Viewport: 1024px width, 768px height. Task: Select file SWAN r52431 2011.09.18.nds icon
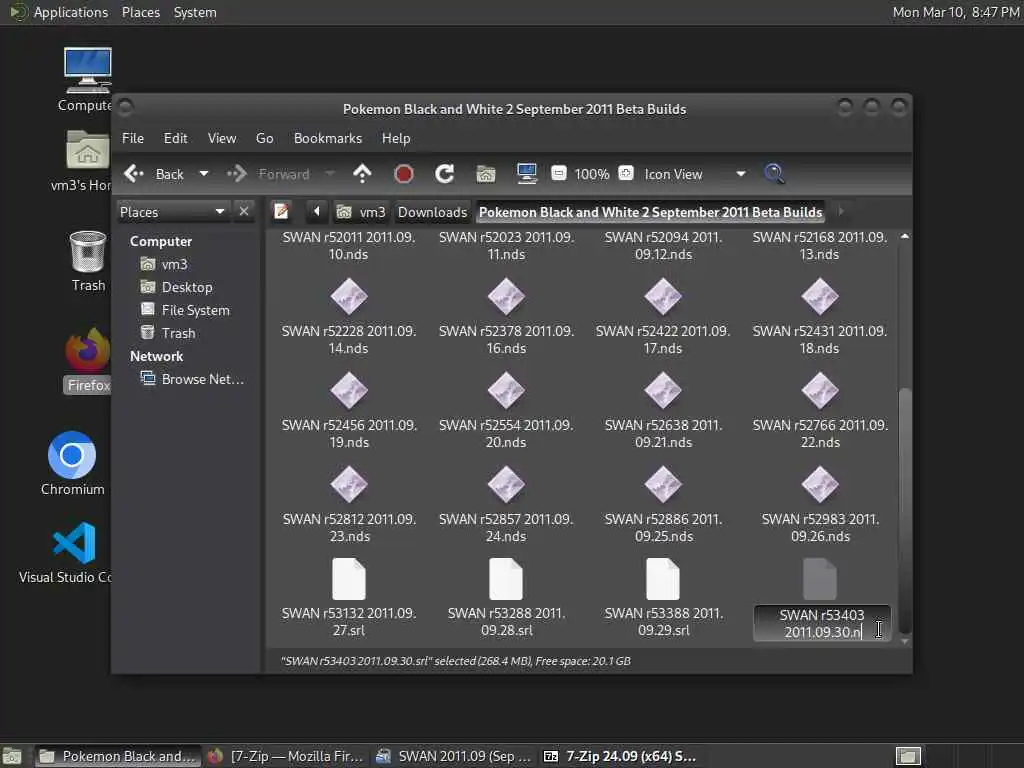pyautogui.click(x=820, y=296)
